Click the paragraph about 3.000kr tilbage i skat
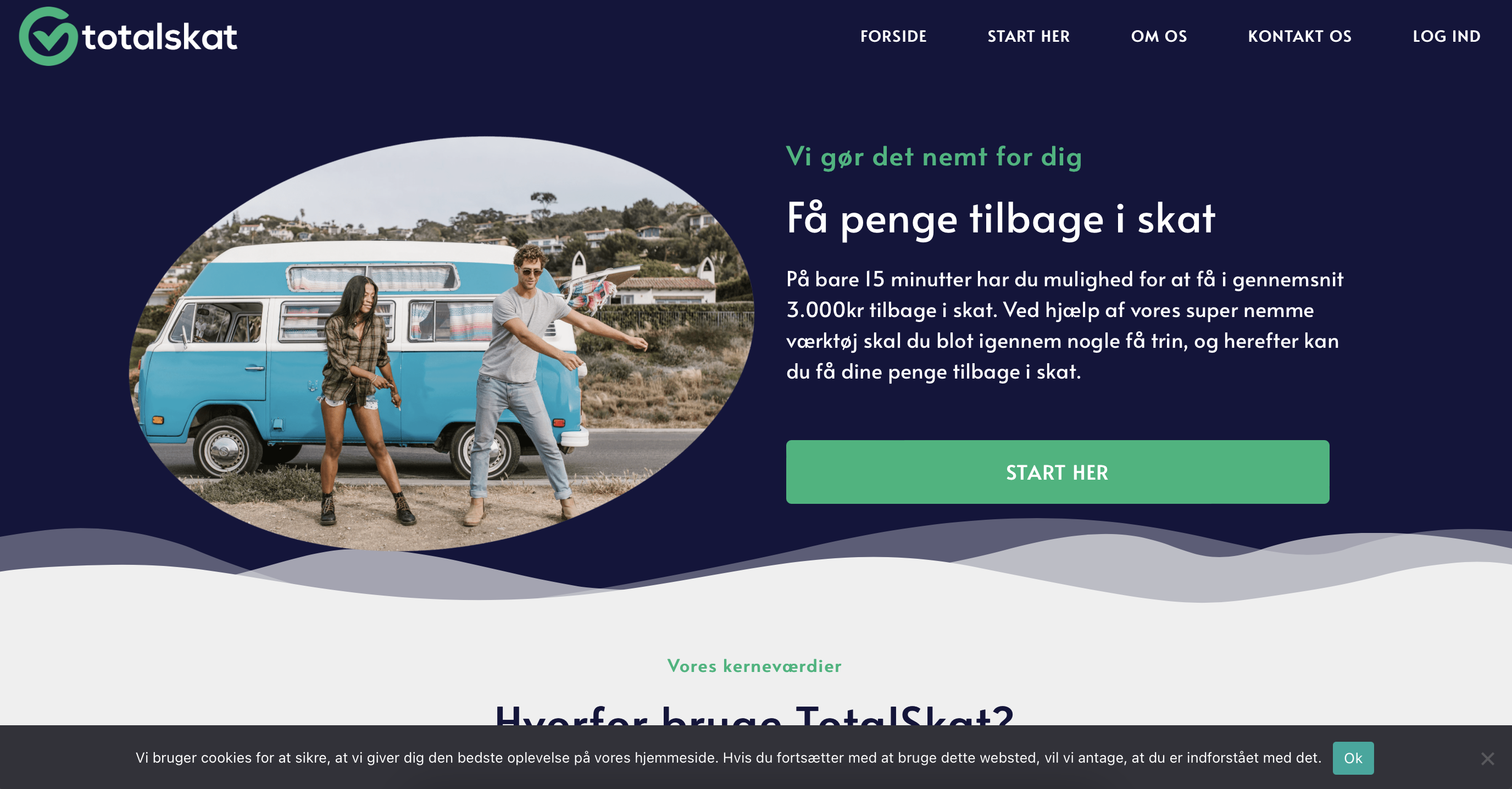The image size is (1512, 789). coord(1064,325)
